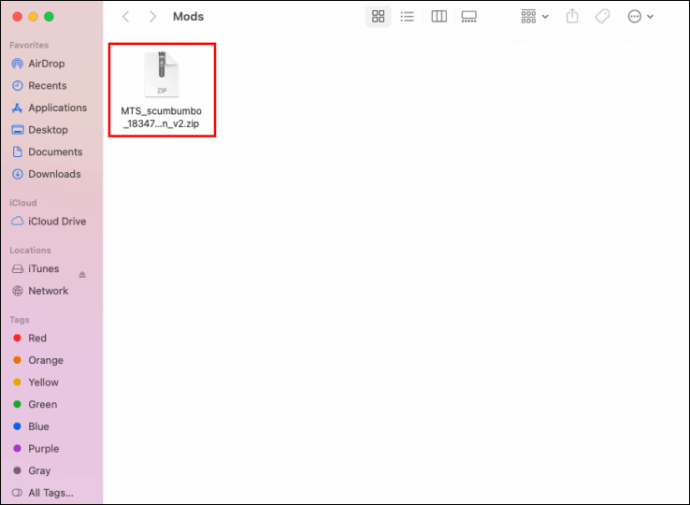Switch to icon grid view
690x505 pixels.
[x=378, y=17]
